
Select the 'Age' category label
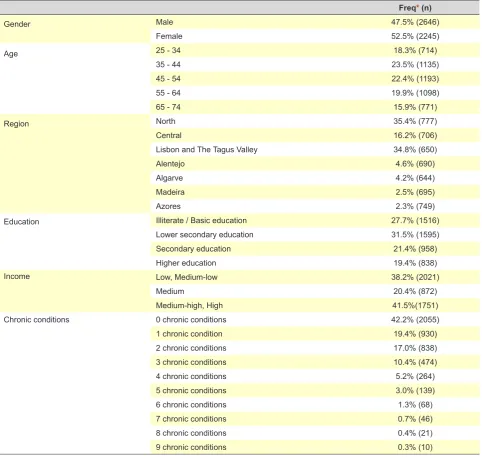click(x=11, y=54)
